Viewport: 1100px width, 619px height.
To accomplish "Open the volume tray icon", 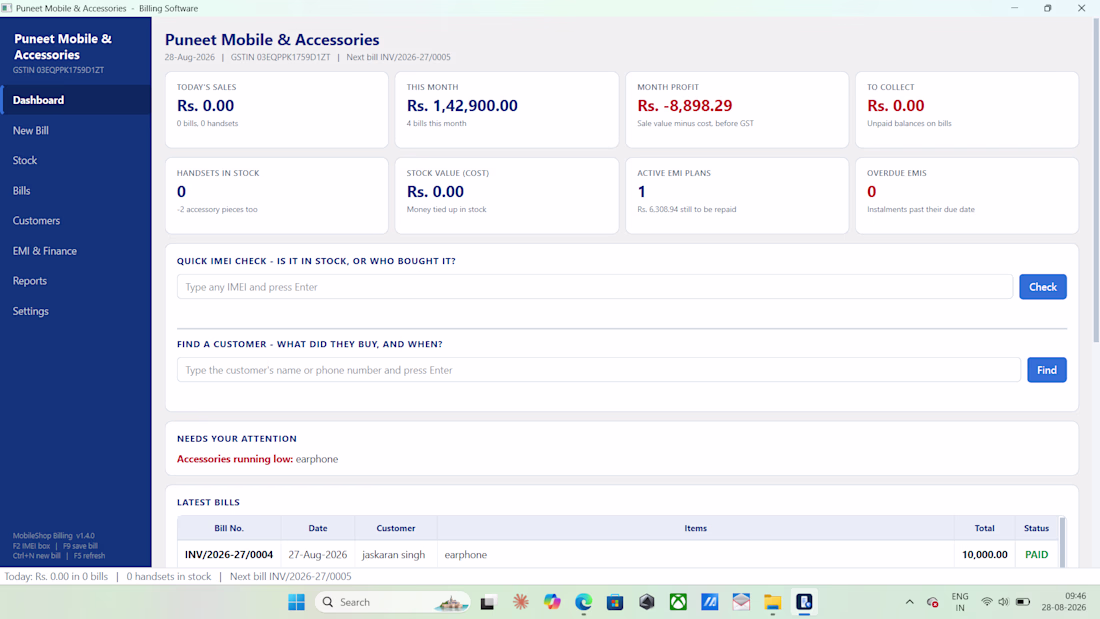I will click(1003, 602).
